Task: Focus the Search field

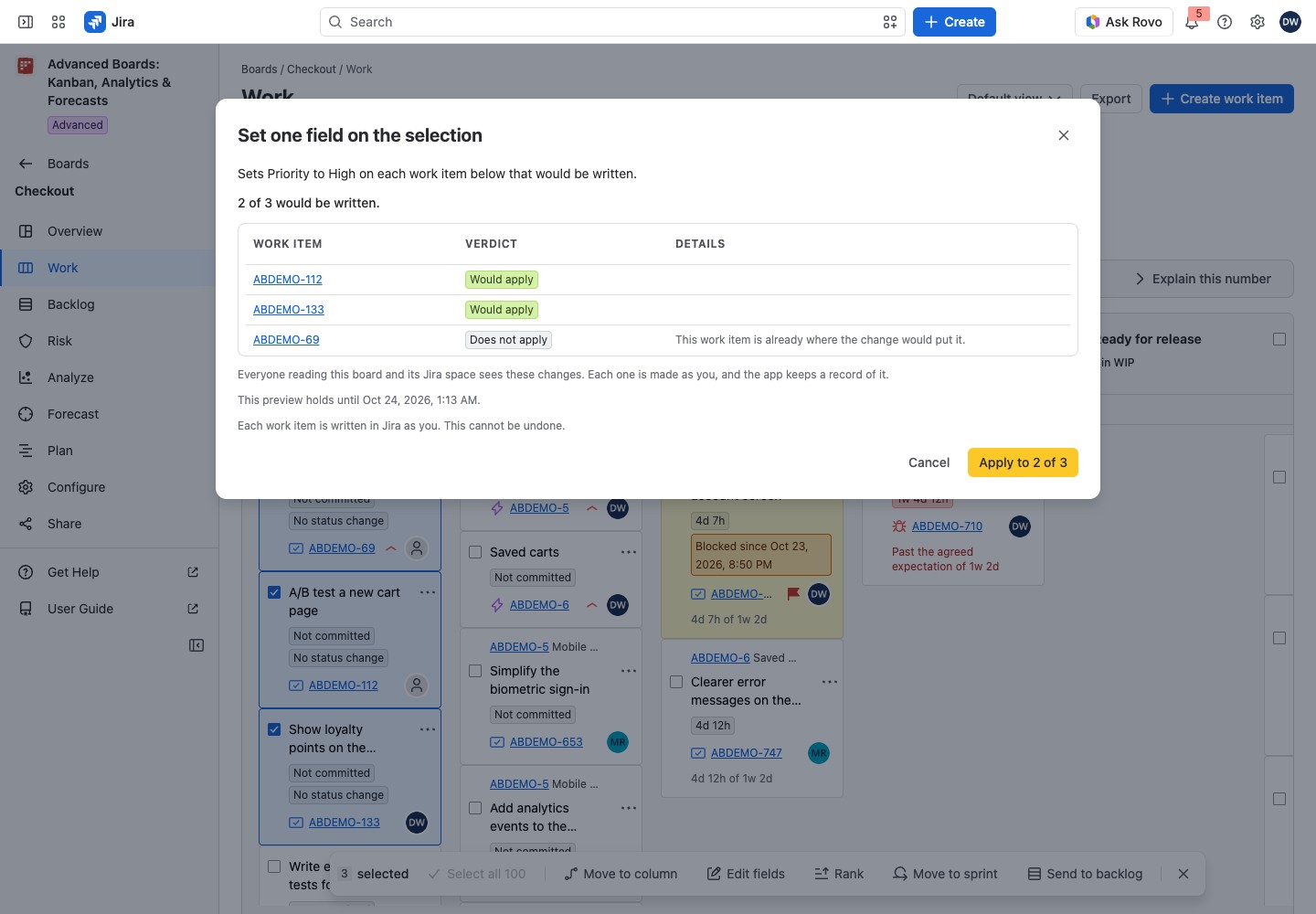Action: (x=612, y=22)
